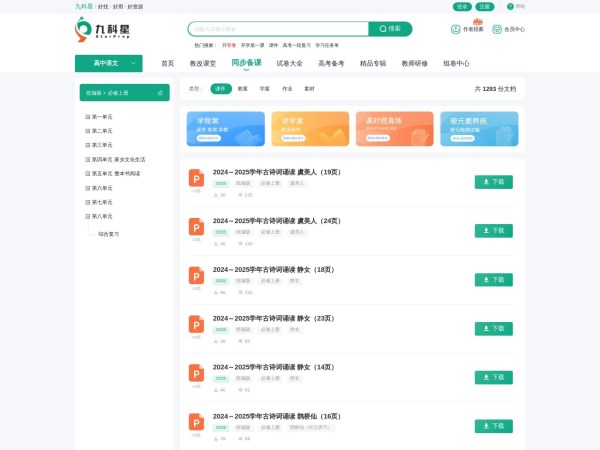Click PPT icon of 鹊桥仙（16页）
The image size is (600, 450).
[x=196, y=422]
